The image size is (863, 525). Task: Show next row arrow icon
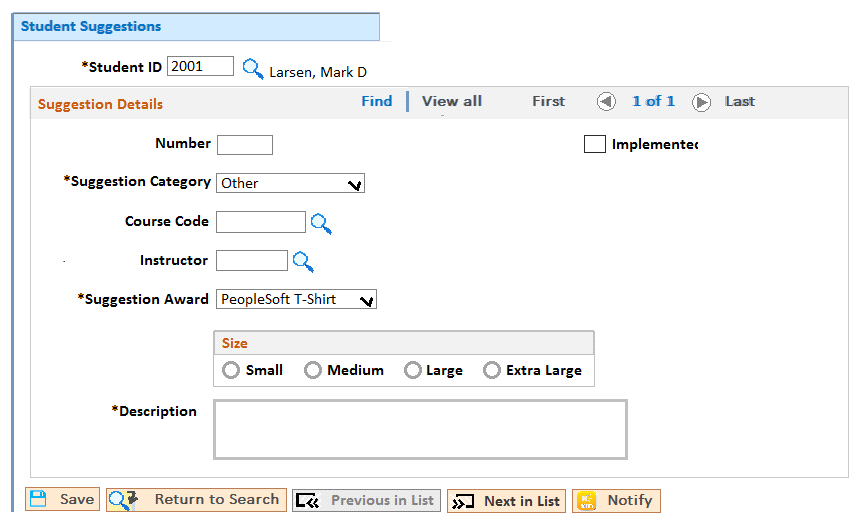tap(701, 102)
